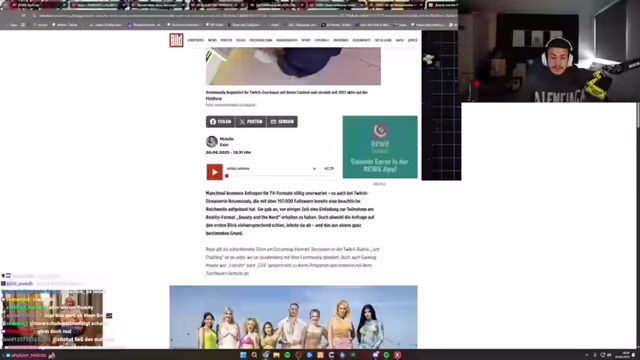Share article via X POSTEN button
Image resolution: width=640 pixels, height=360 pixels.
click(251, 122)
